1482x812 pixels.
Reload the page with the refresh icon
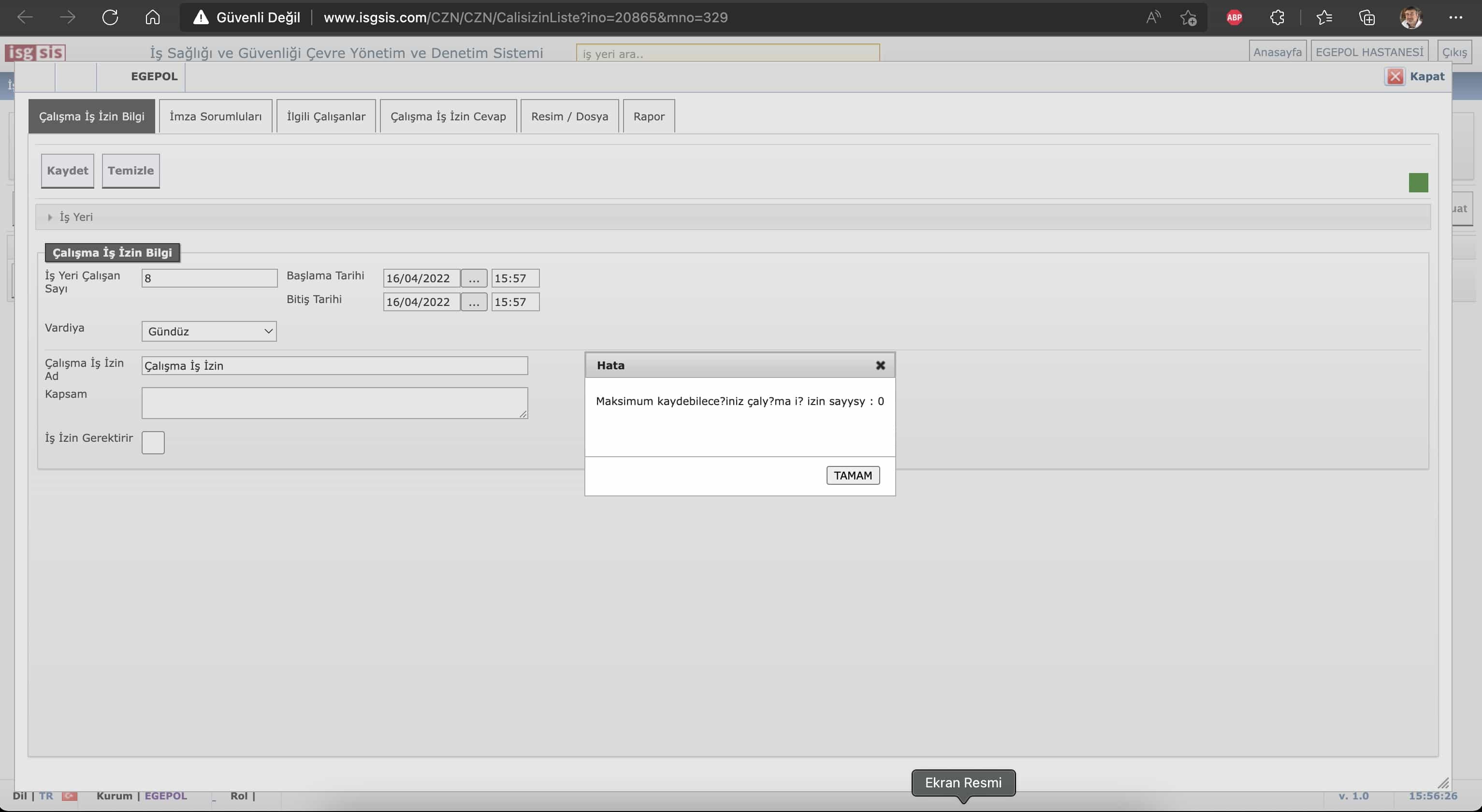[x=110, y=17]
